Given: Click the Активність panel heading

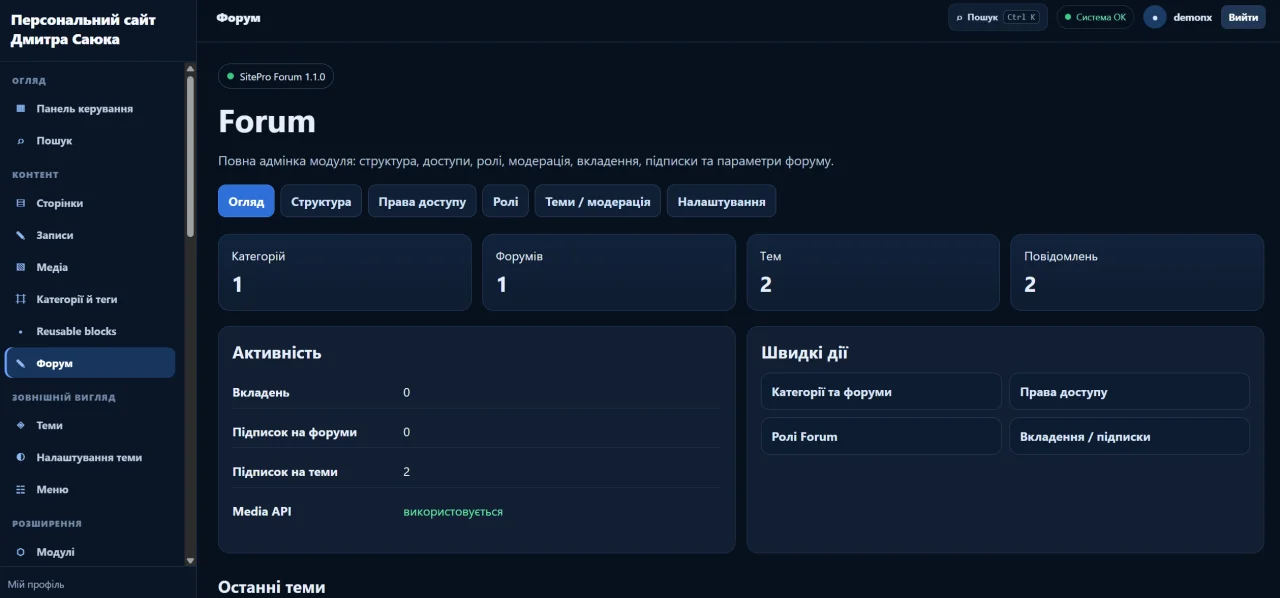Looking at the screenshot, I should pos(277,353).
